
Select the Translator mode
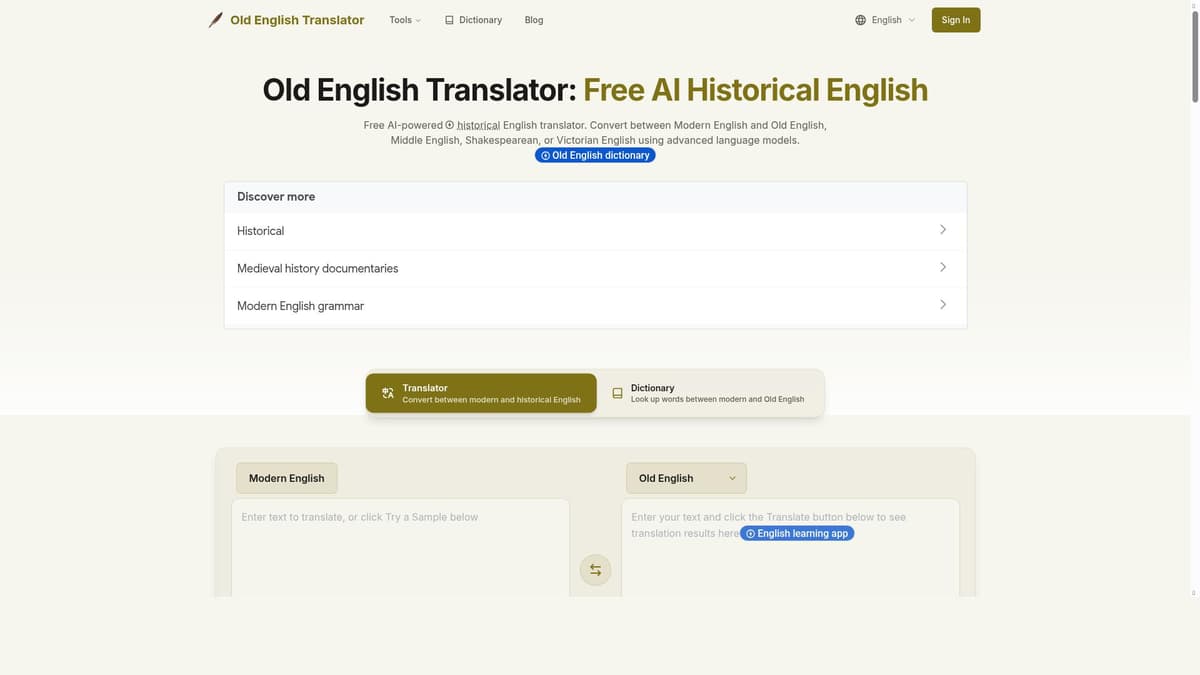(x=480, y=393)
